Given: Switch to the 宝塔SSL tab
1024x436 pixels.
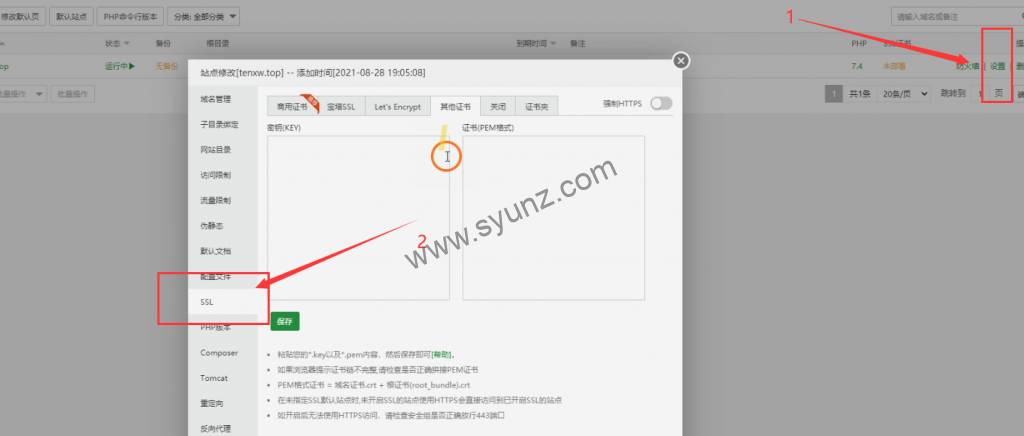Looking at the screenshot, I should pos(341,106).
